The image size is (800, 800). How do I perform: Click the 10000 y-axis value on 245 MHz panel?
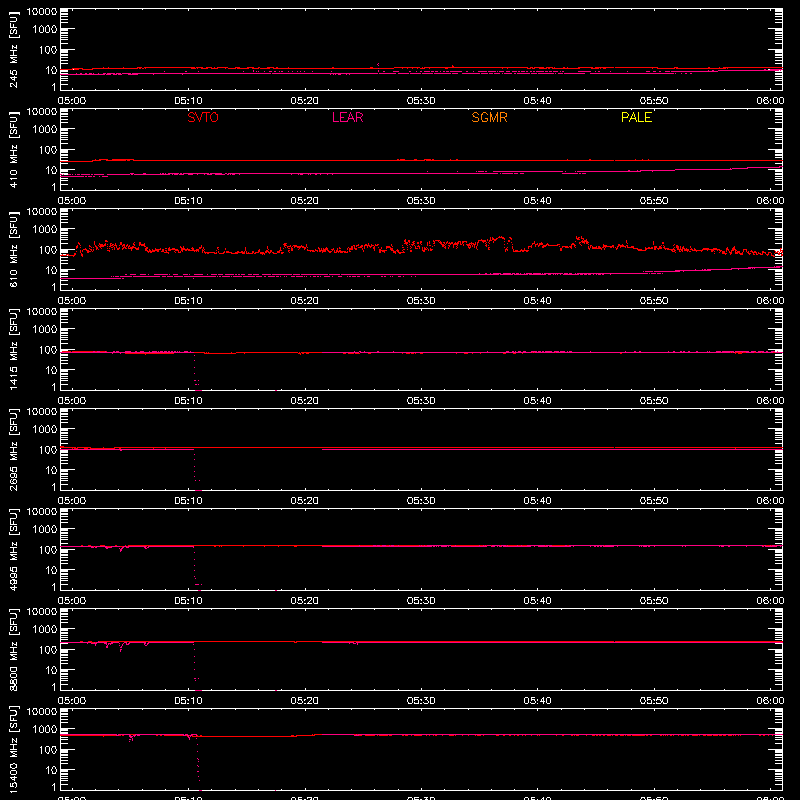pyautogui.click(x=42, y=12)
